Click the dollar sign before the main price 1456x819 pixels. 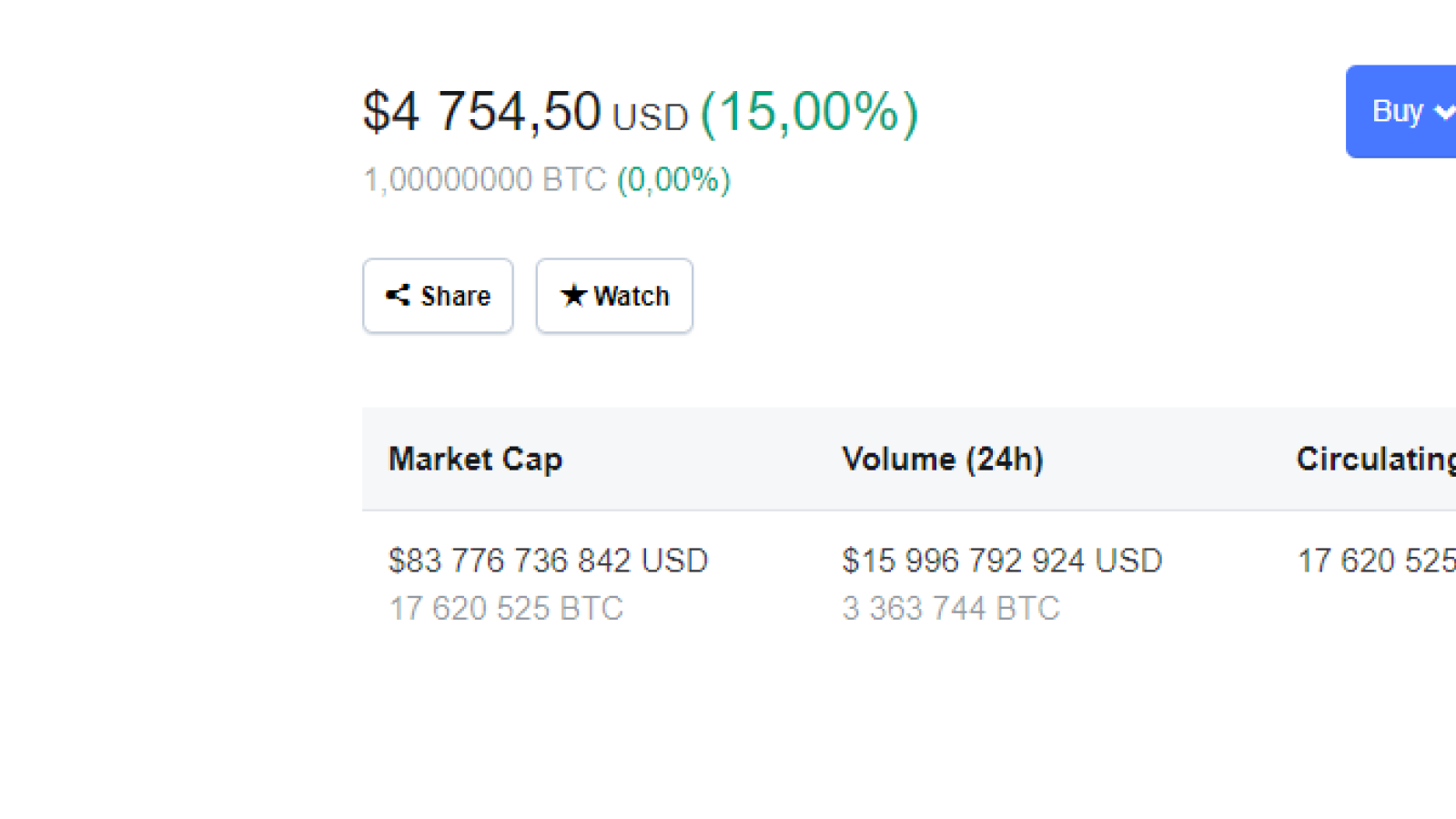(376, 112)
